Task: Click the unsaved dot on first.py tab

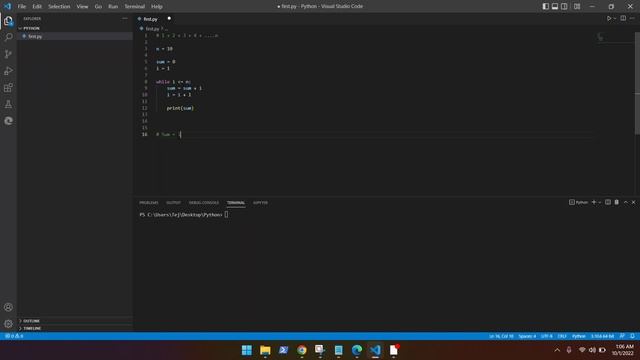Action: (x=169, y=18)
